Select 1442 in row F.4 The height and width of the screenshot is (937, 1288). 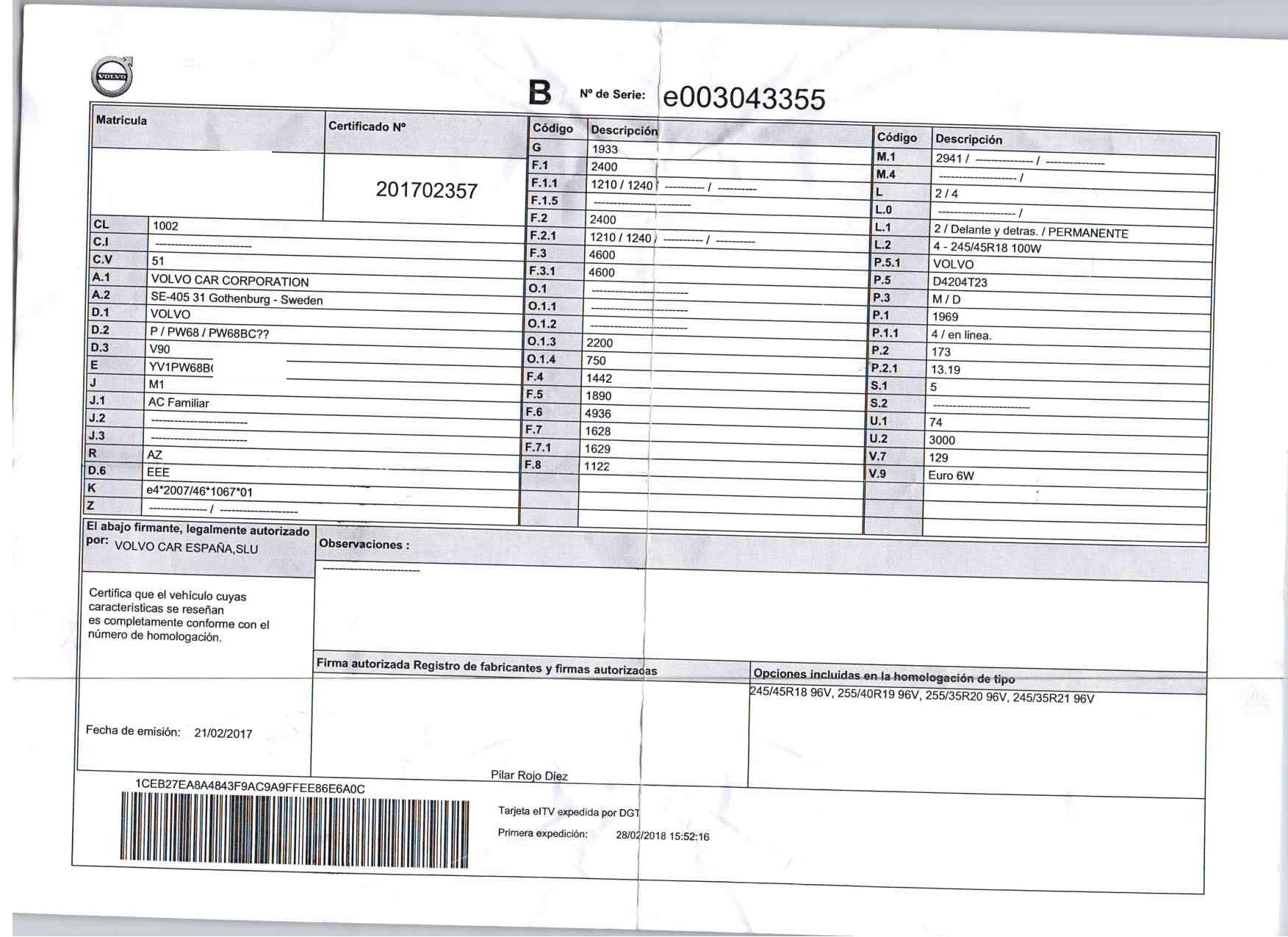[599, 378]
